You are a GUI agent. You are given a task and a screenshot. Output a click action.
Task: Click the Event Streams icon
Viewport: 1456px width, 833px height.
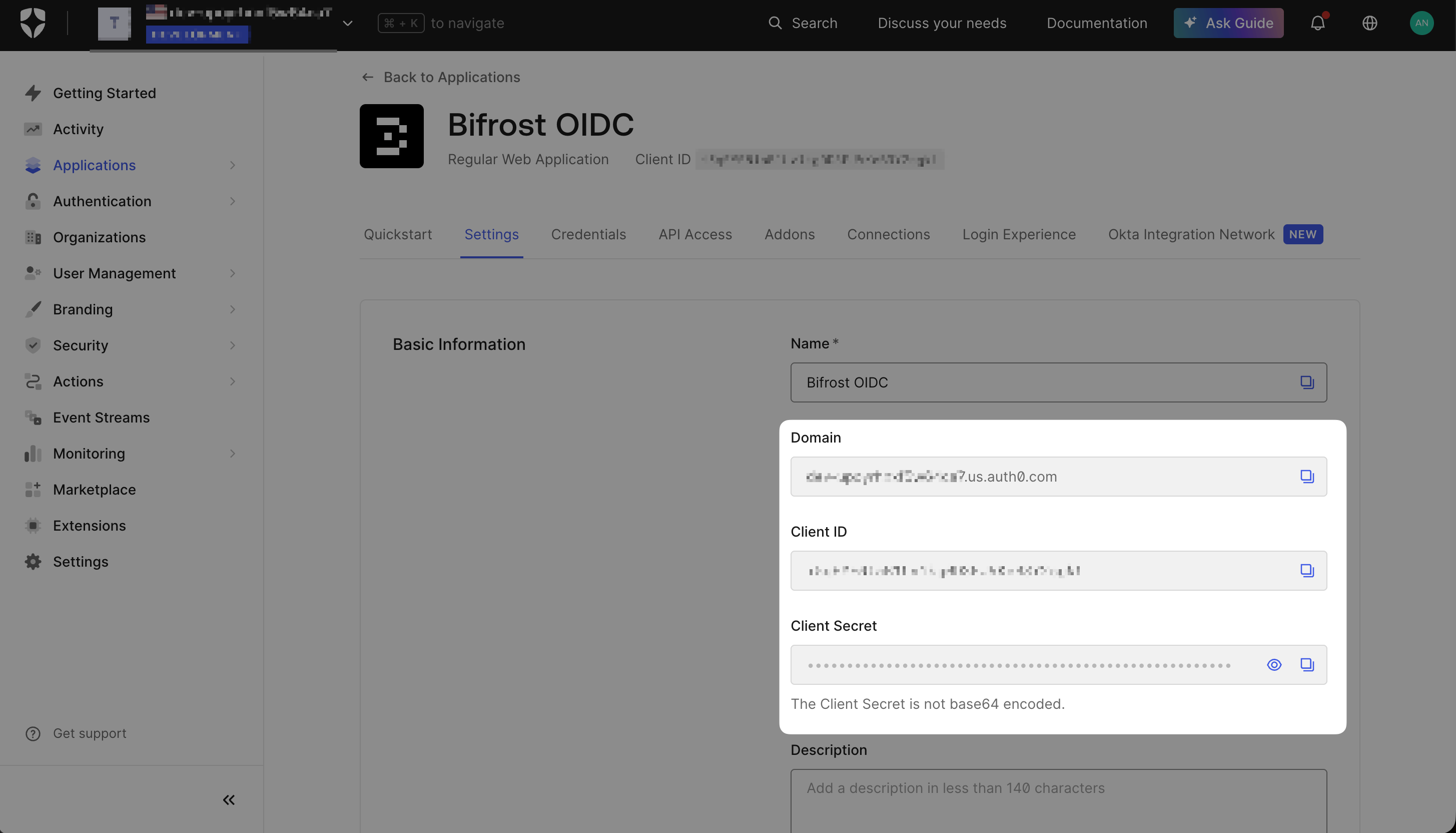(x=33, y=417)
